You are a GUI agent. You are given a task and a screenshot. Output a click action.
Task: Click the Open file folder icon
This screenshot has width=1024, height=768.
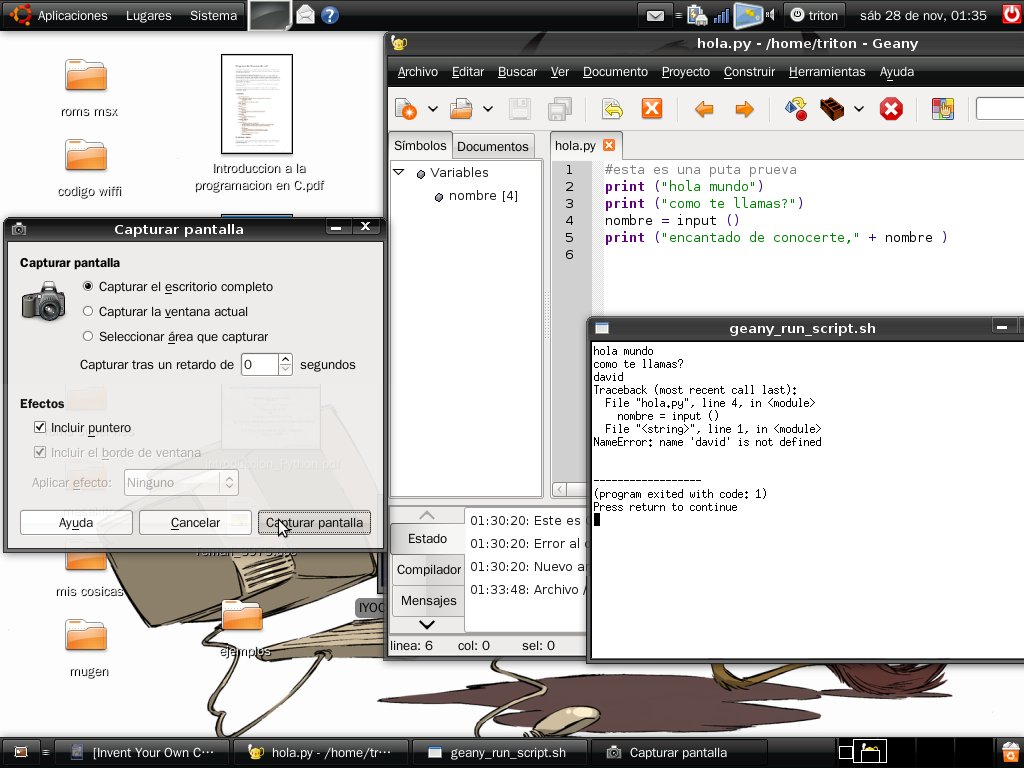461,109
